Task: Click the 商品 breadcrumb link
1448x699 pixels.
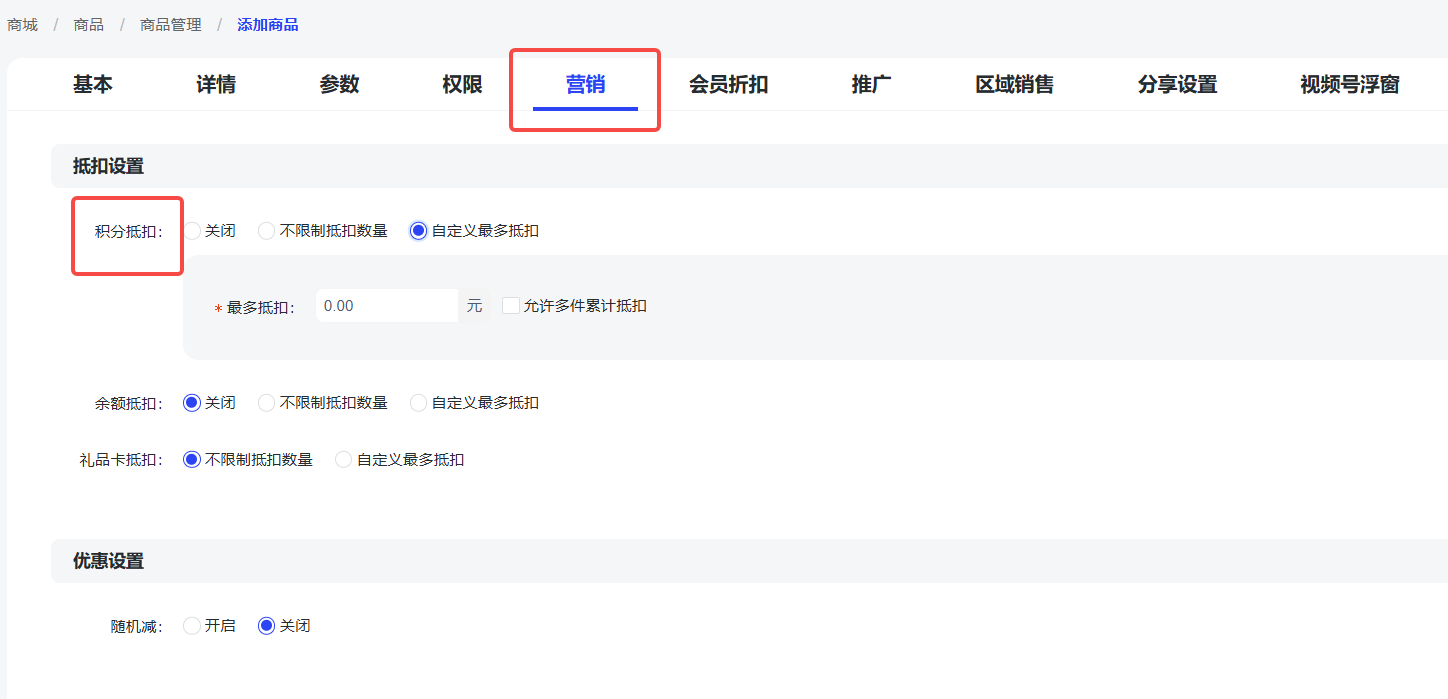Action: (x=88, y=25)
